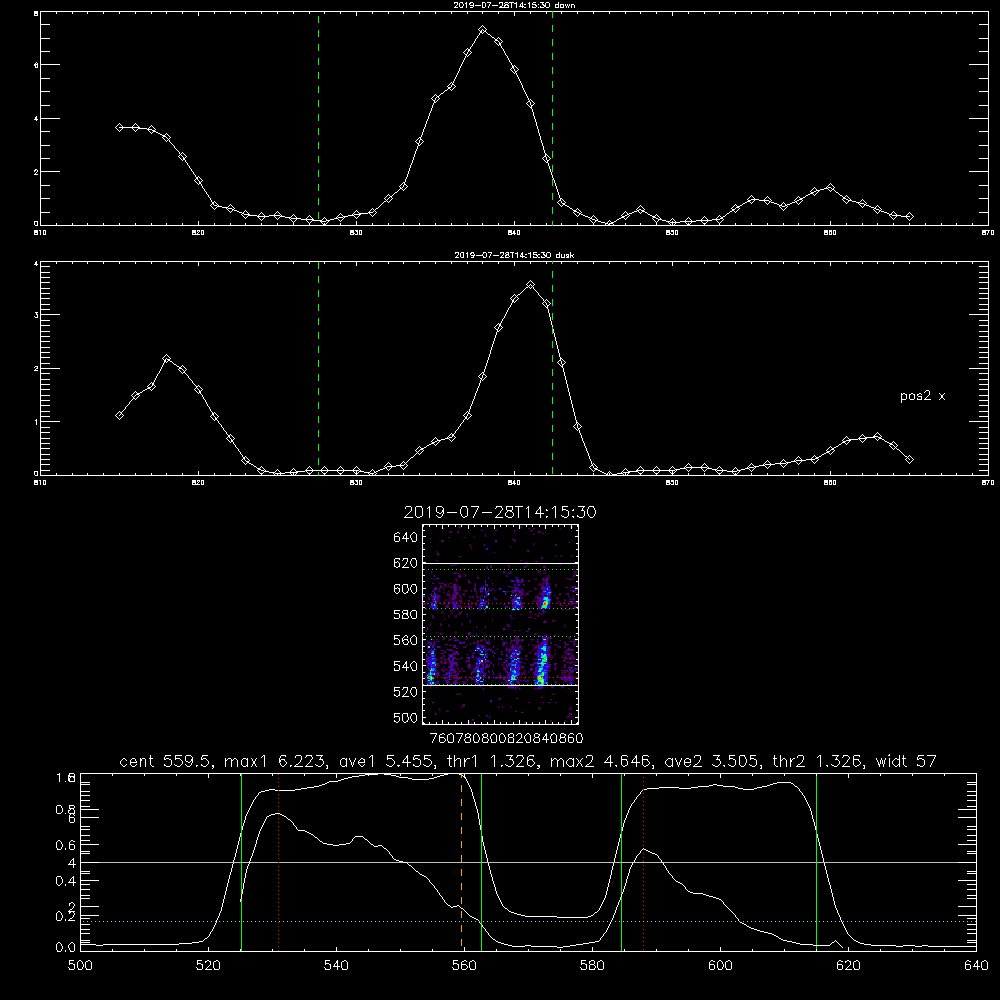Click the y-axis label 0.0 on bottom plot
Viewport: 1000px width, 1000px height.
65,948
